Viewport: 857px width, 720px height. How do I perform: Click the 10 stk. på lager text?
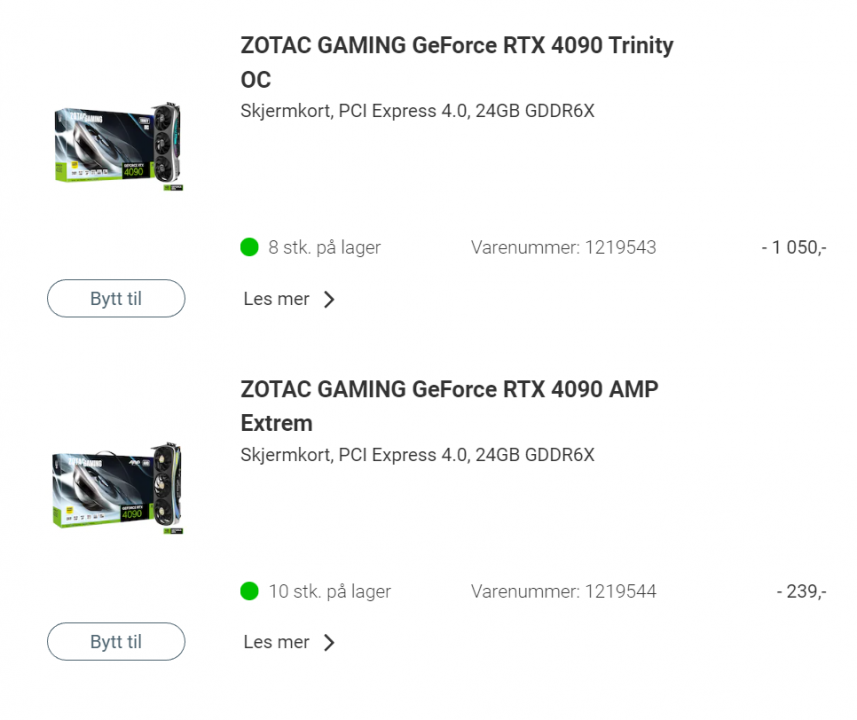pyautogui.click(x=329, y=591)
